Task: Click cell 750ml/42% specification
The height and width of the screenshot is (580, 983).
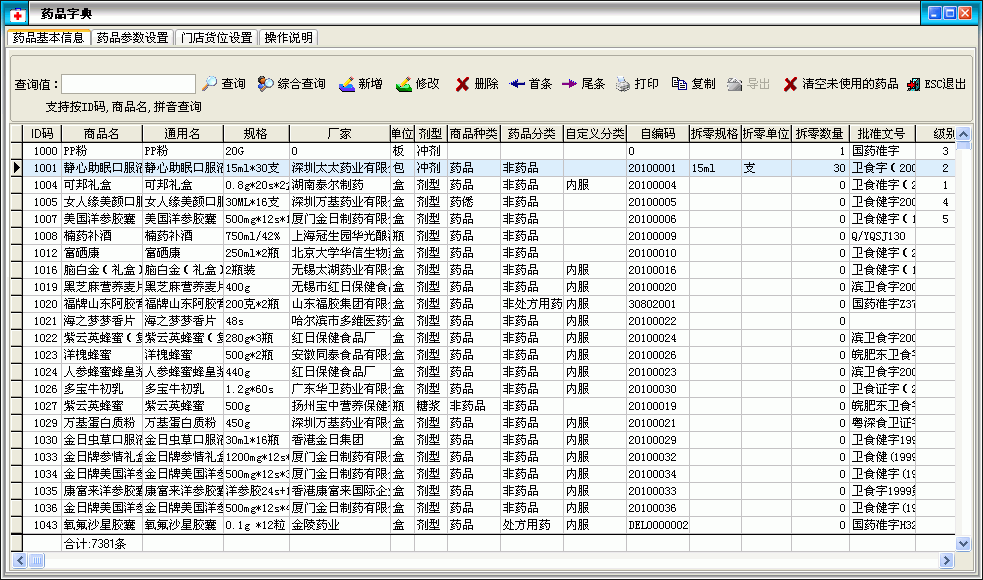Action: tap(256, 236)
